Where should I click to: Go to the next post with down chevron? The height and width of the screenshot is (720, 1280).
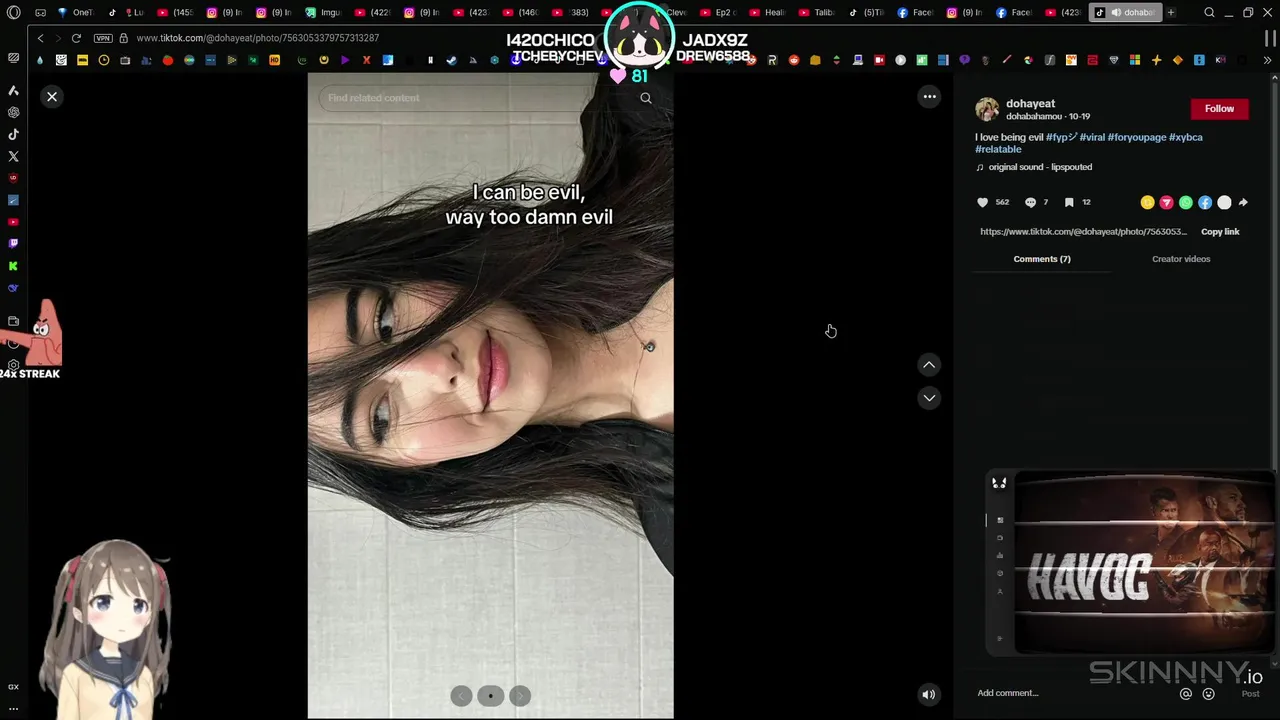click(x=929, y=398)
